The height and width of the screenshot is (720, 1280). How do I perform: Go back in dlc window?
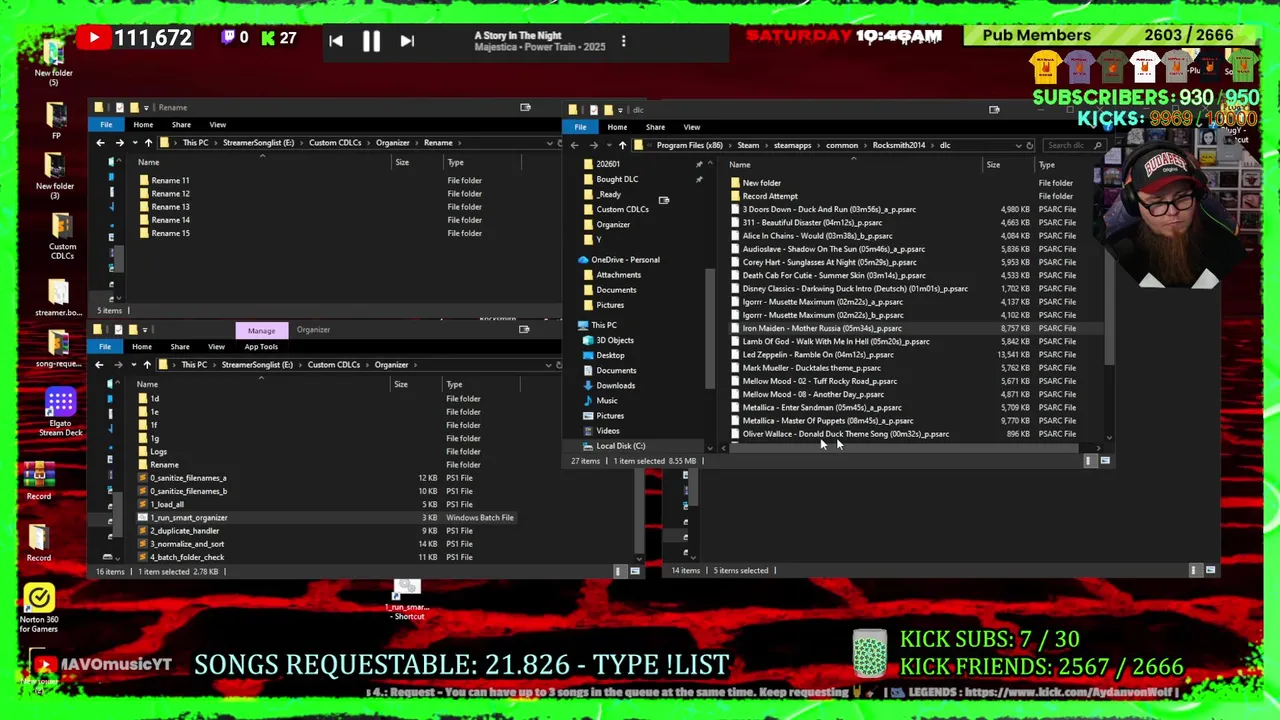pyautogui.click(x=574, y=145)
